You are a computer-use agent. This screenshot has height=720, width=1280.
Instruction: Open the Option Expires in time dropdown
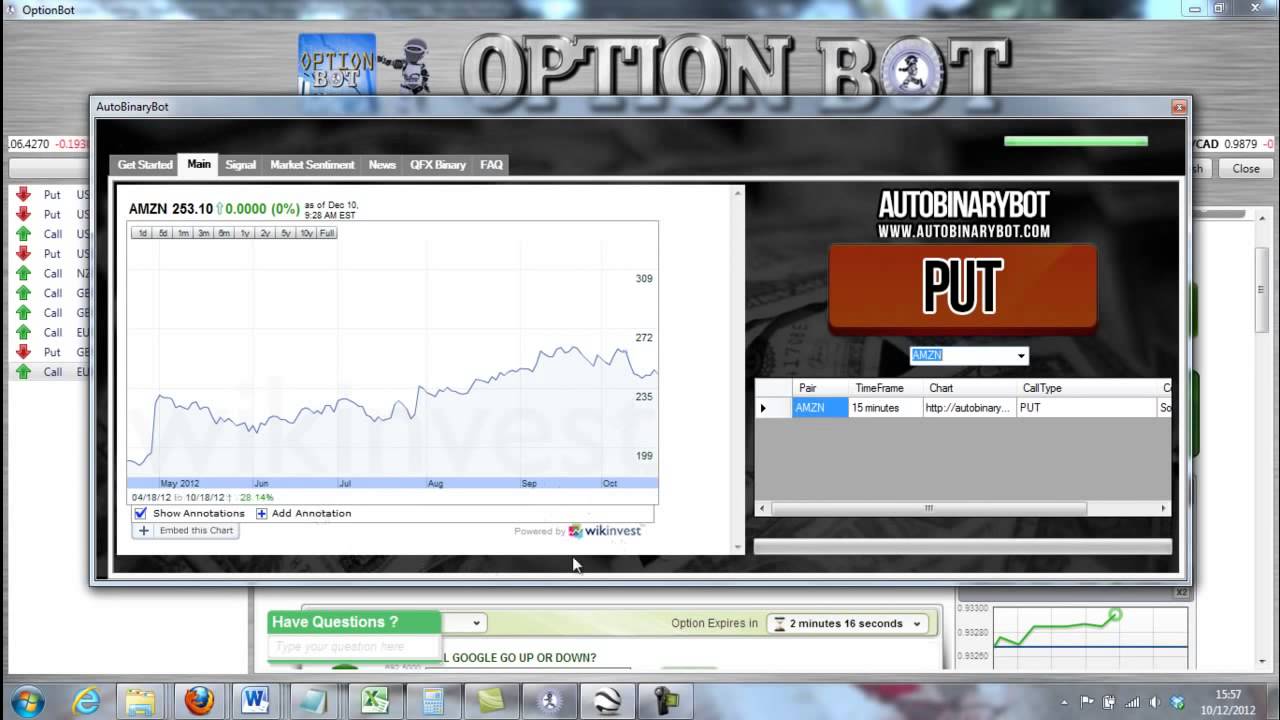(x=916, y=623)
